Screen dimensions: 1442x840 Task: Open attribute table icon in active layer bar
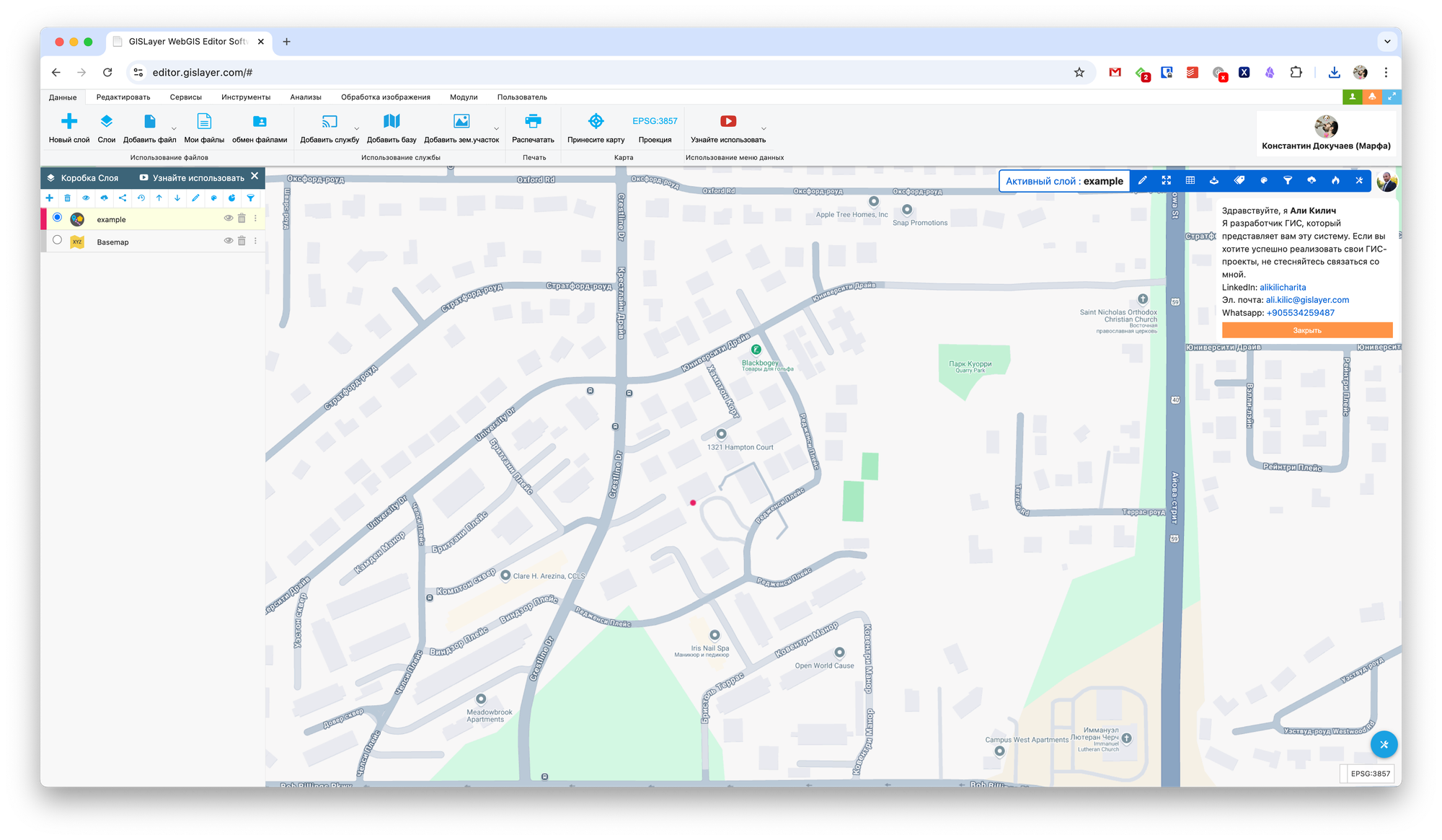1190,181
